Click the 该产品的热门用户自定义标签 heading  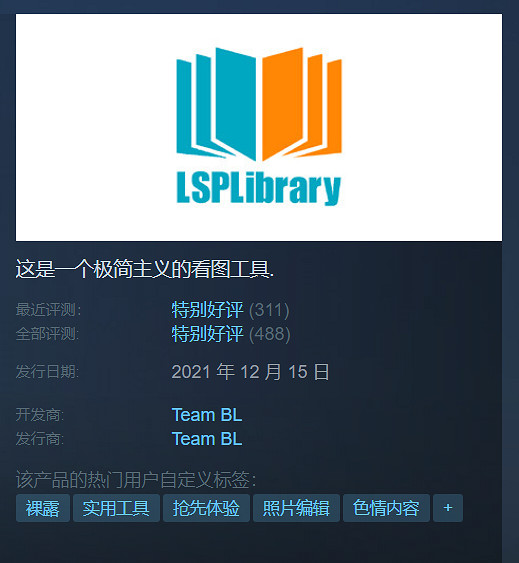pyautogui.click(x=136, y=480)
